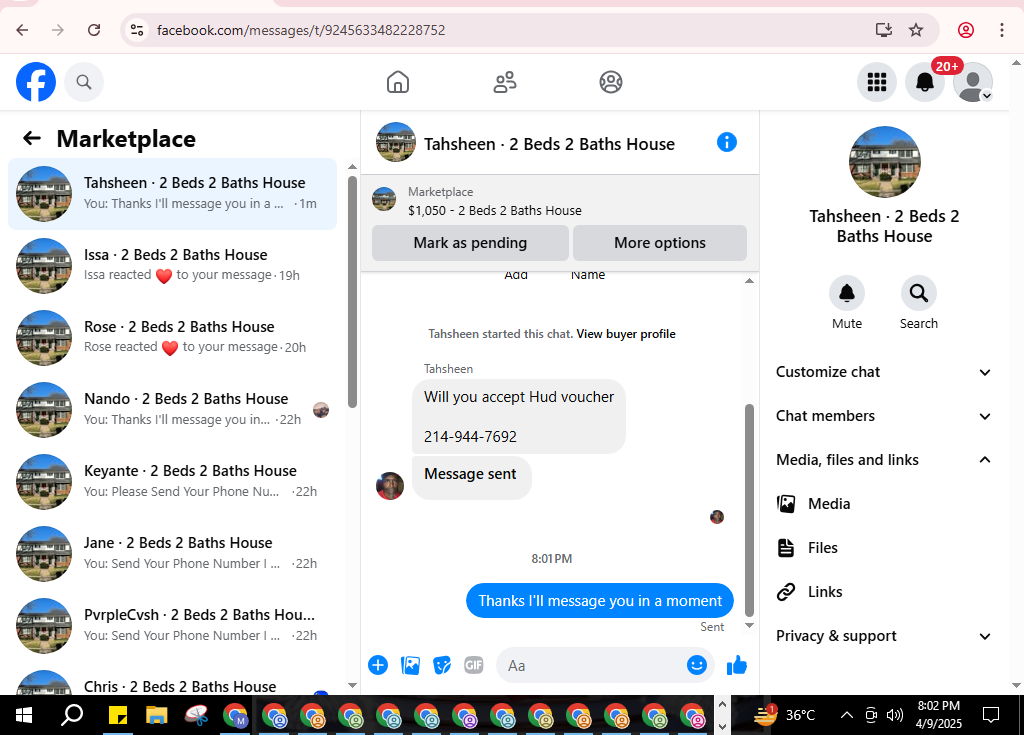Open the View buyer profile link

pos(626,334)
